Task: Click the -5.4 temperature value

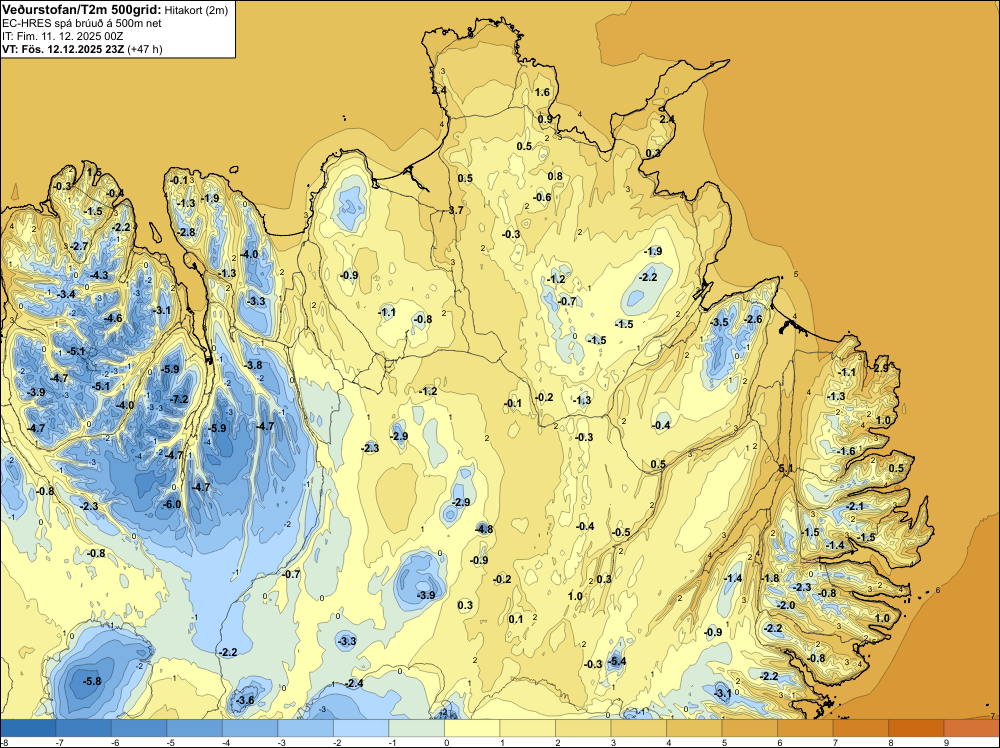Action: (616, 661)
